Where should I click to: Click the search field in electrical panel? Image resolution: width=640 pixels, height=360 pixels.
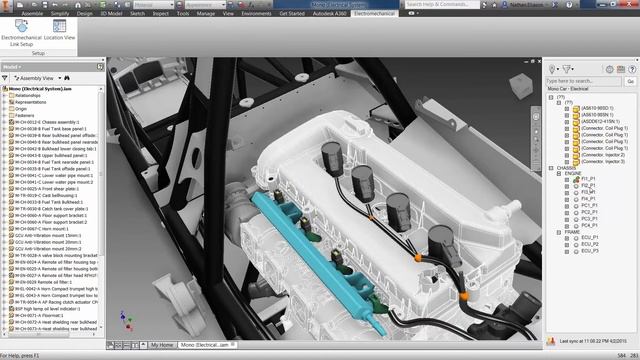[584, 81]
